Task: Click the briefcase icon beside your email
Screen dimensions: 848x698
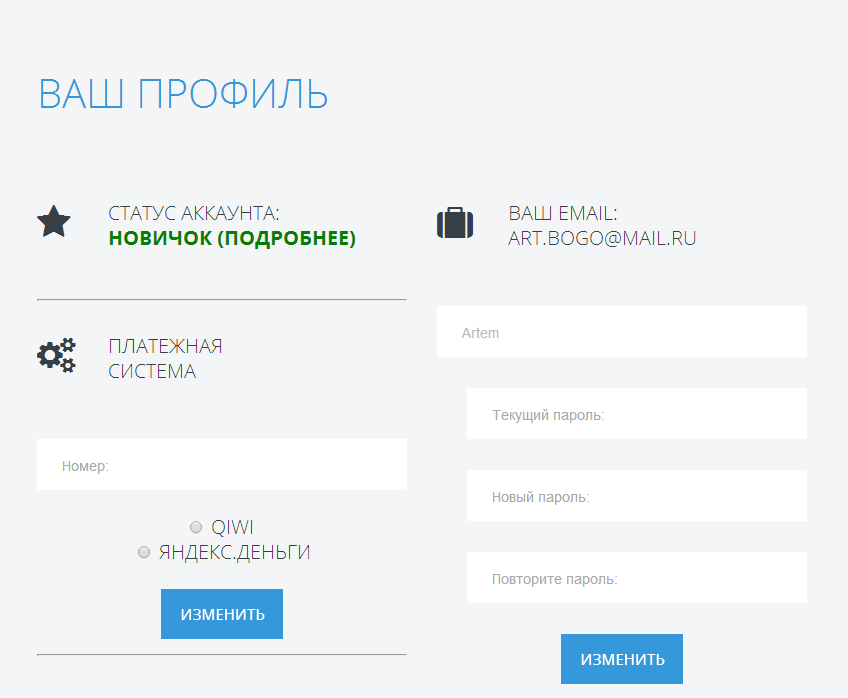Action: pos(455,222)
